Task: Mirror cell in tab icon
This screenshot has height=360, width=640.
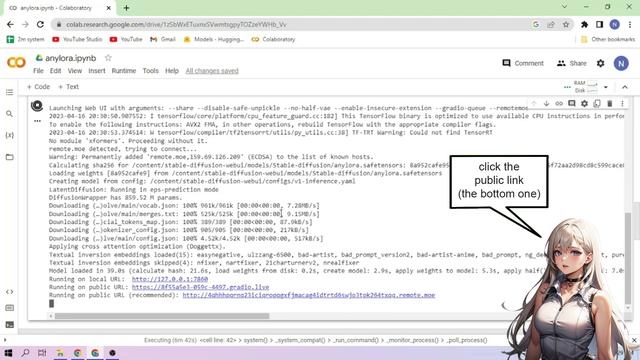Action: pos(597,104)
